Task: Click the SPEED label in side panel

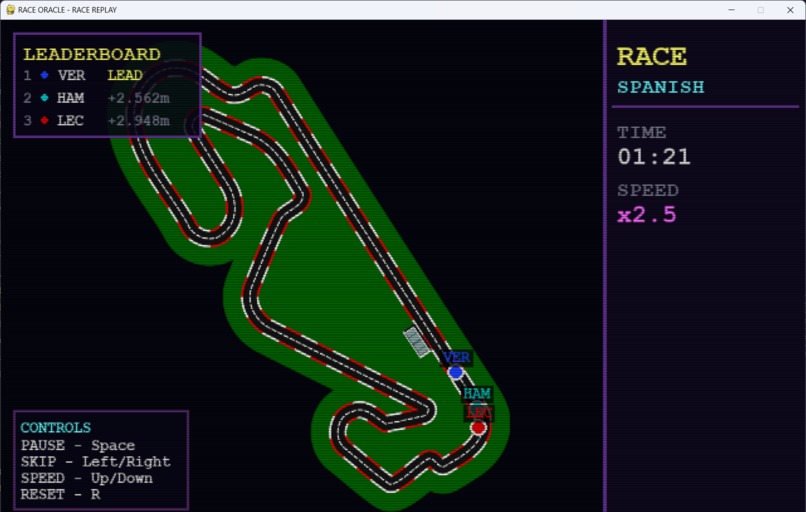Action: point(648,191)
